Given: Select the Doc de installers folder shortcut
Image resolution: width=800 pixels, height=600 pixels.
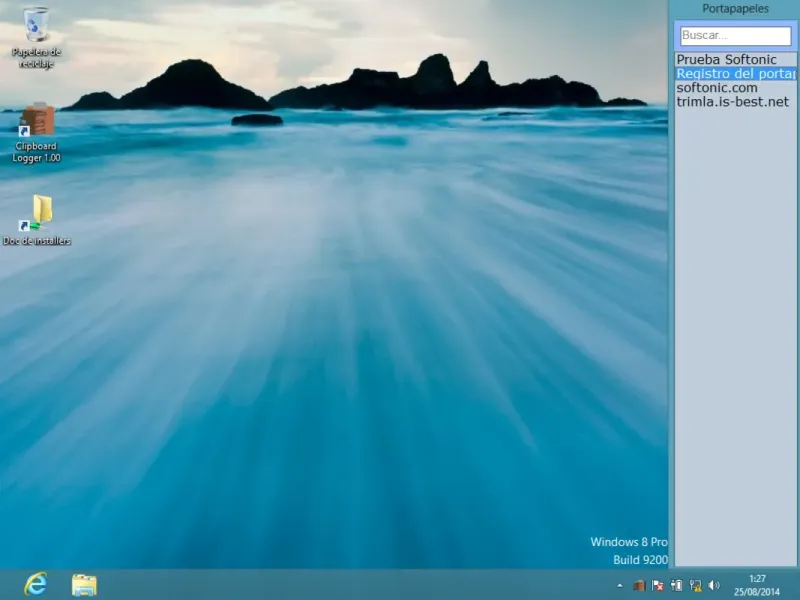Looking at the screenshot, I should coord(38,212).
